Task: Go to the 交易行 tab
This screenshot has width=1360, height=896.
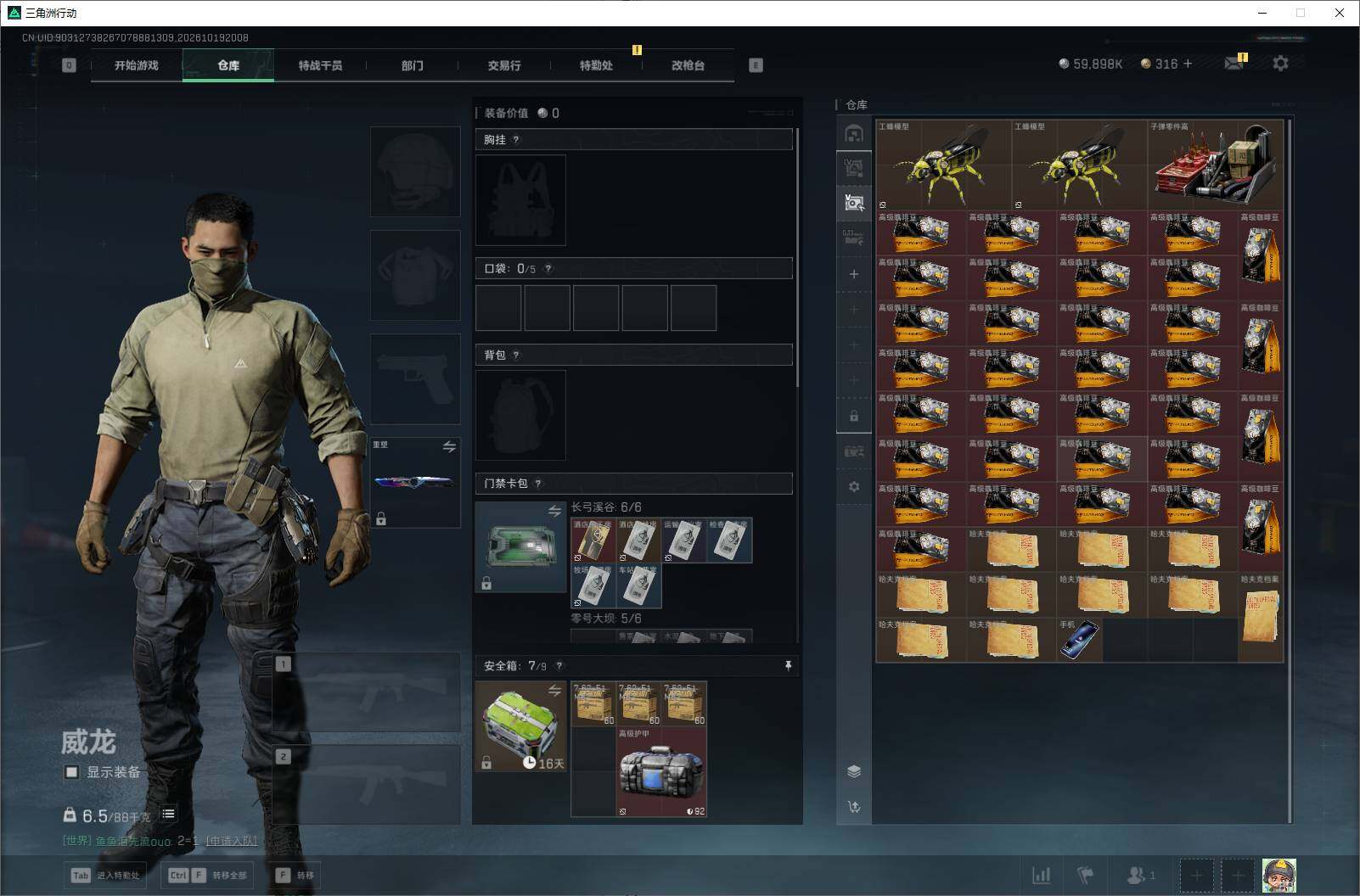Action: [x=504, y=65]
